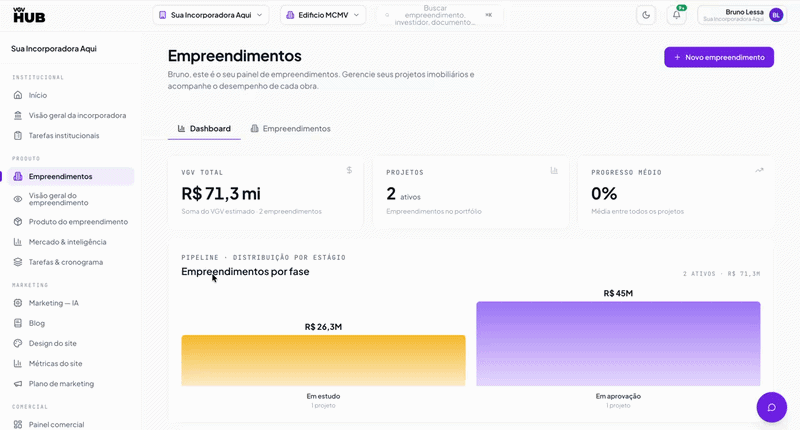The width and height of the screenshot is (800, 430).
Task: Click the Empreendimentos tab building icon
Action: click(x=254, y=129)
